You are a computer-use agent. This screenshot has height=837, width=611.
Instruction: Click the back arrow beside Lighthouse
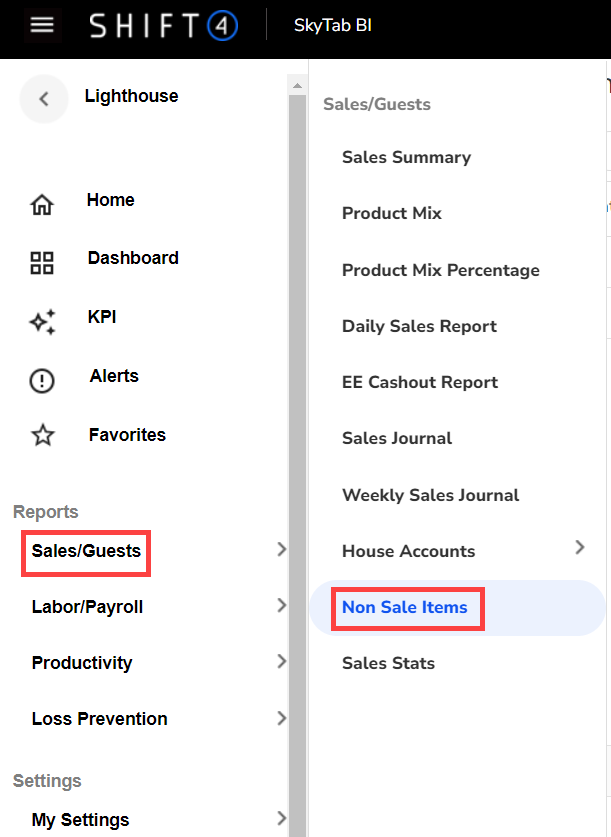[43, 98]
